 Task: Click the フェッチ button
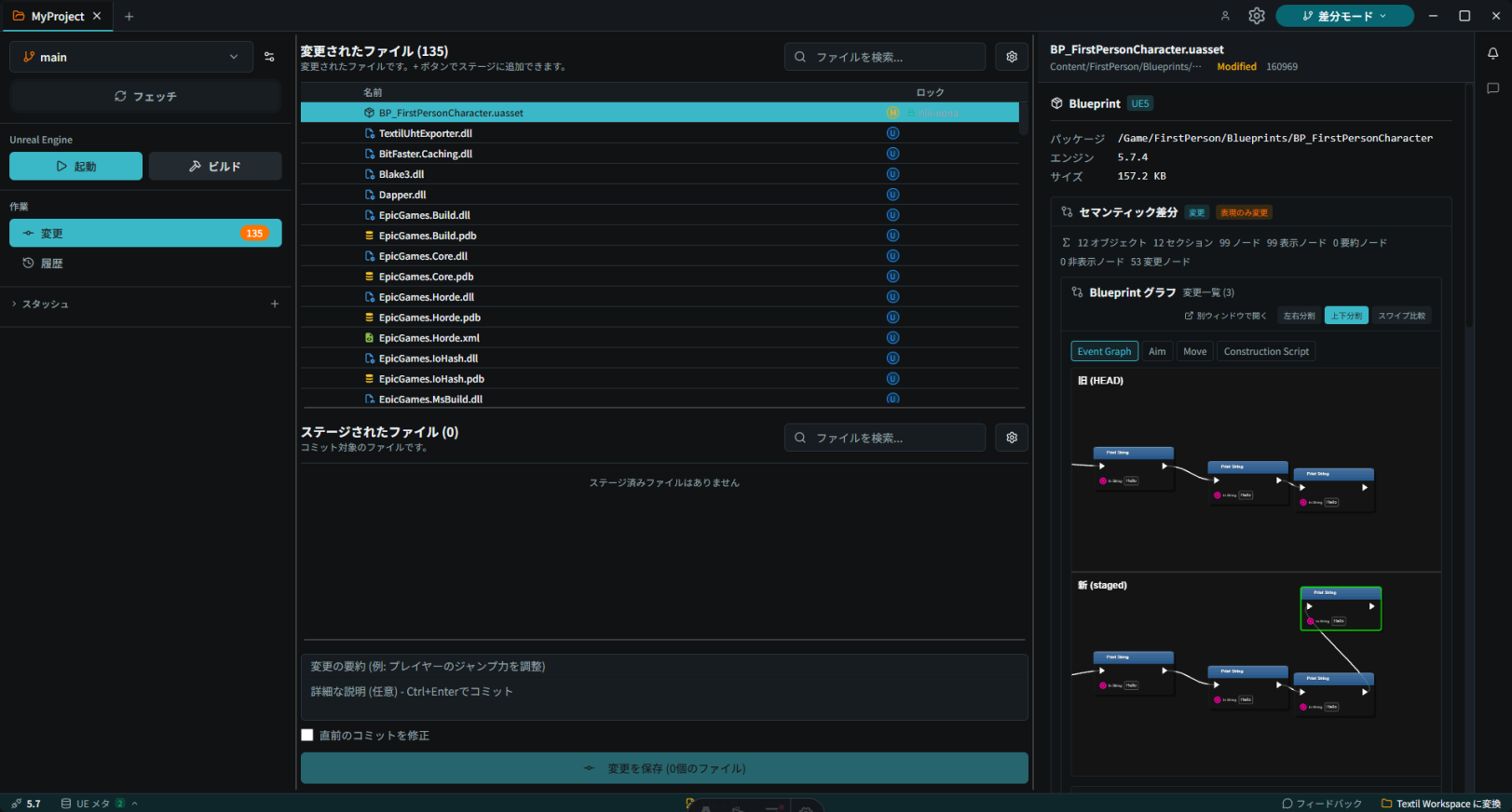pyautogui.click(x=145, y=96)
